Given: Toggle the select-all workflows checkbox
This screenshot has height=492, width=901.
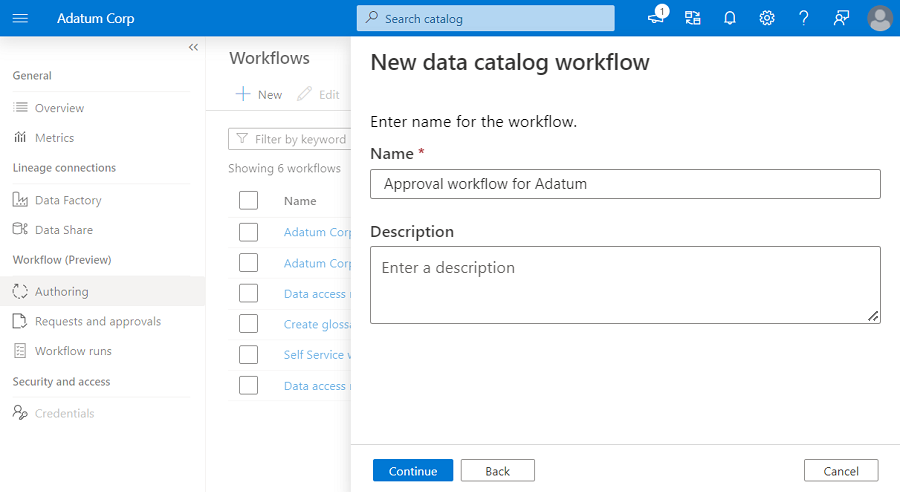Looking at the screenshot, I should click(x=249, y=200).
